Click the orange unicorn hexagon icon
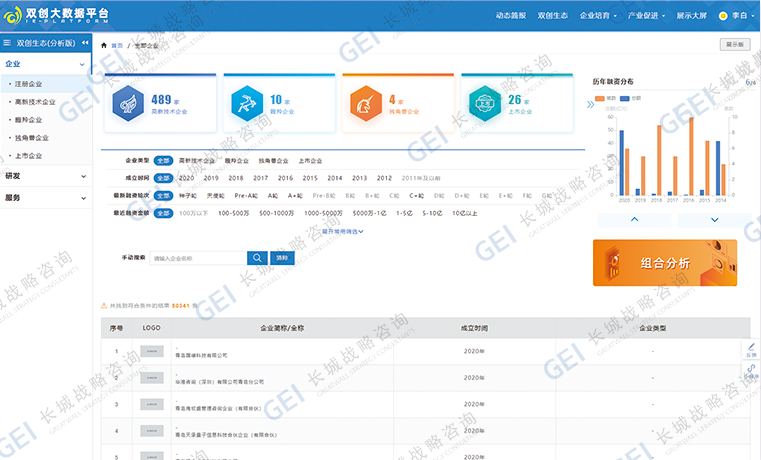The height and width of the screenshot is (460, 761). tap(366, 103)
